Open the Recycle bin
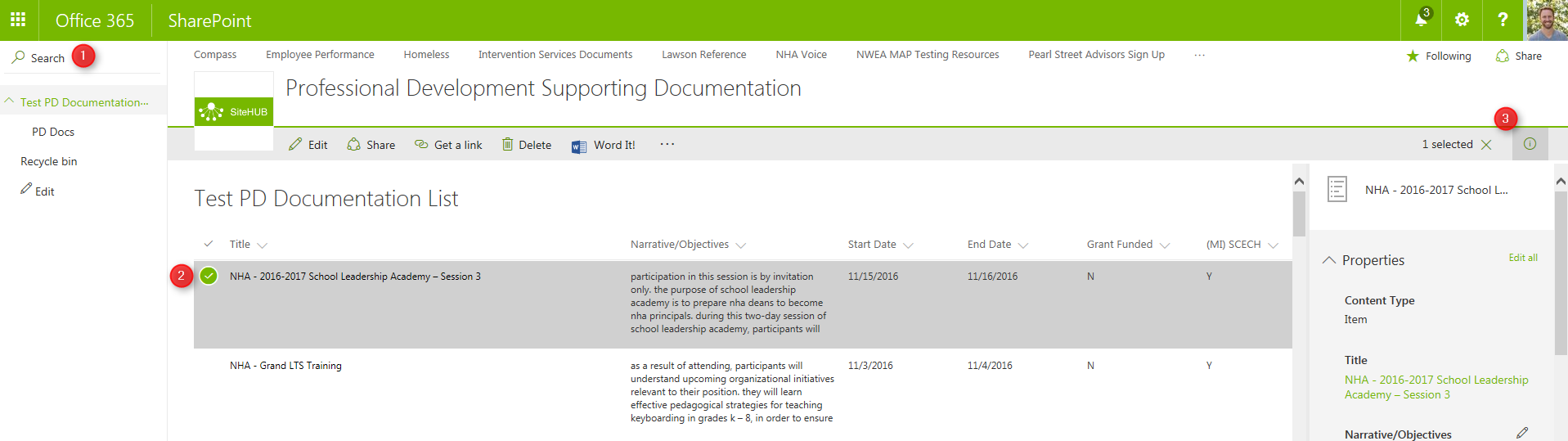This screenshot has width=1568, height=441. point(49,161)
